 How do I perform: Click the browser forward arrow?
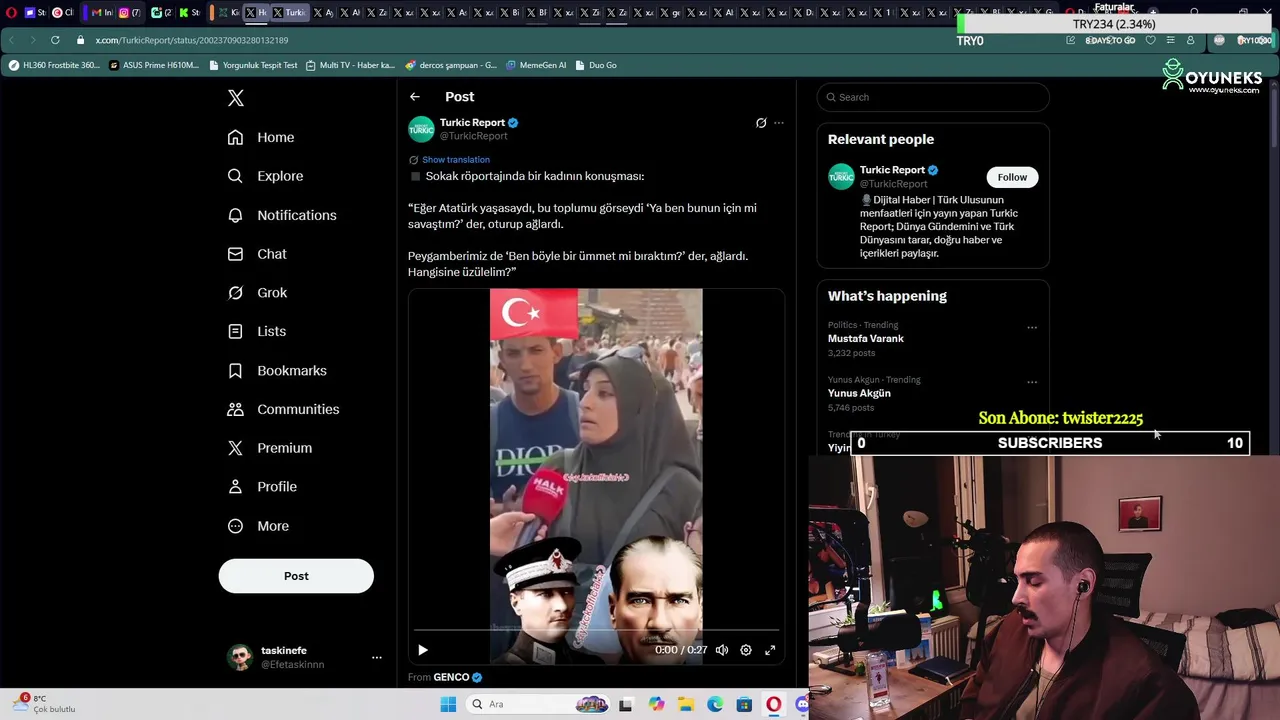click(x=32, y=40)
